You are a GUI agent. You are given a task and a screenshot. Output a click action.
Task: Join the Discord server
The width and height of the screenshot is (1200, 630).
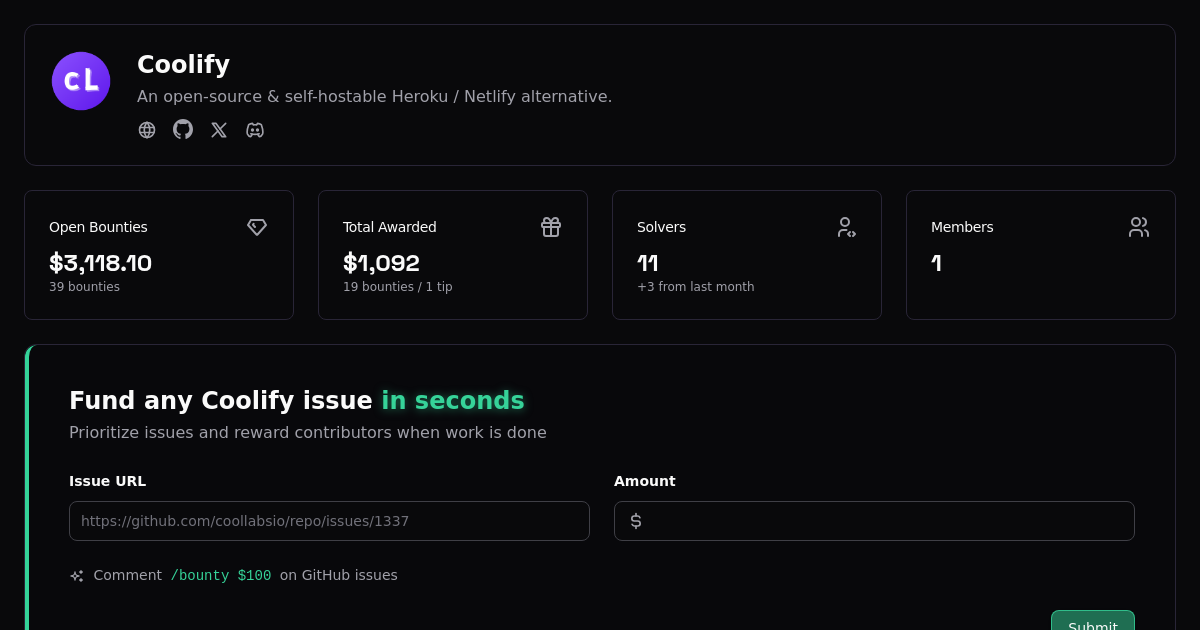(254, 130)
